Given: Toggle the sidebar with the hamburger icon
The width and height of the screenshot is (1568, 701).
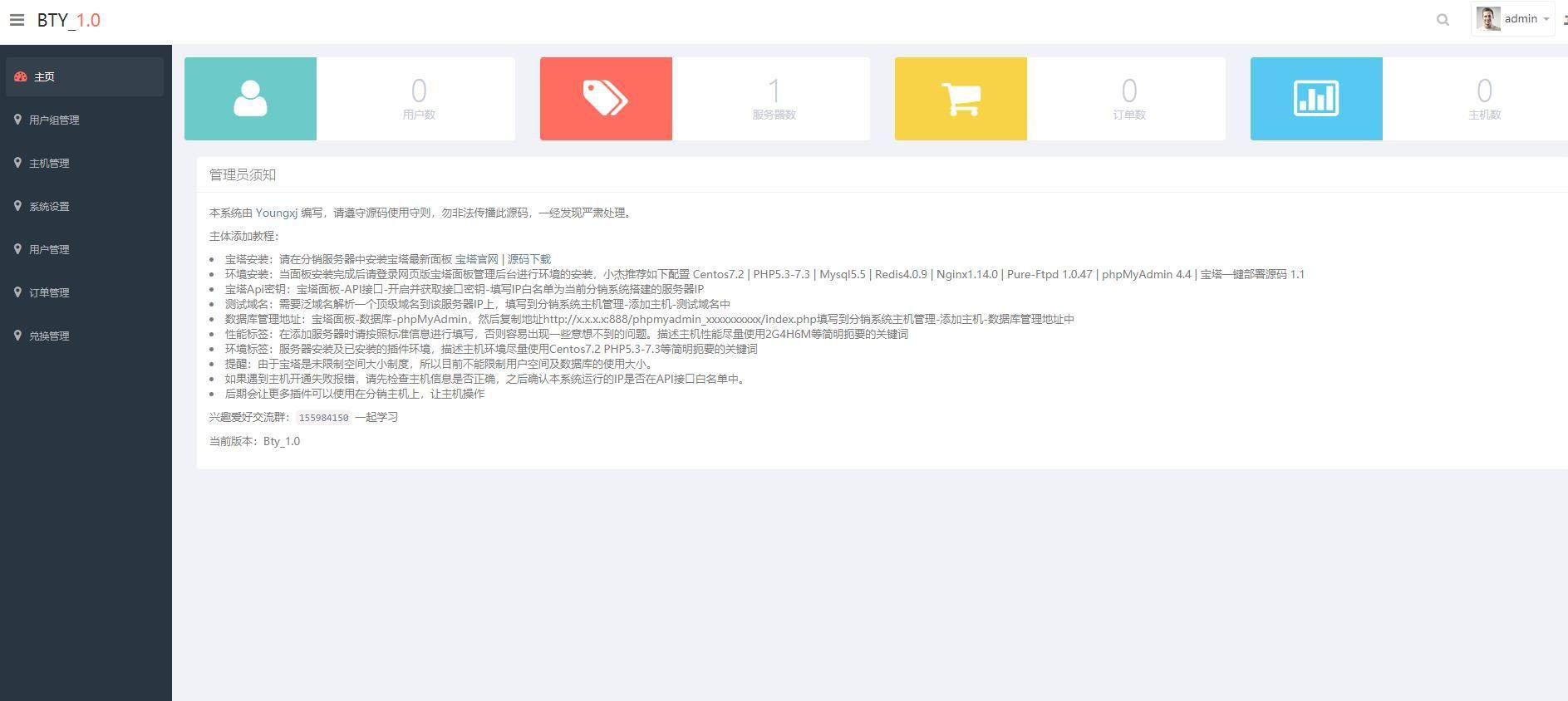Looking at the screenshot, I should [17, 20].
